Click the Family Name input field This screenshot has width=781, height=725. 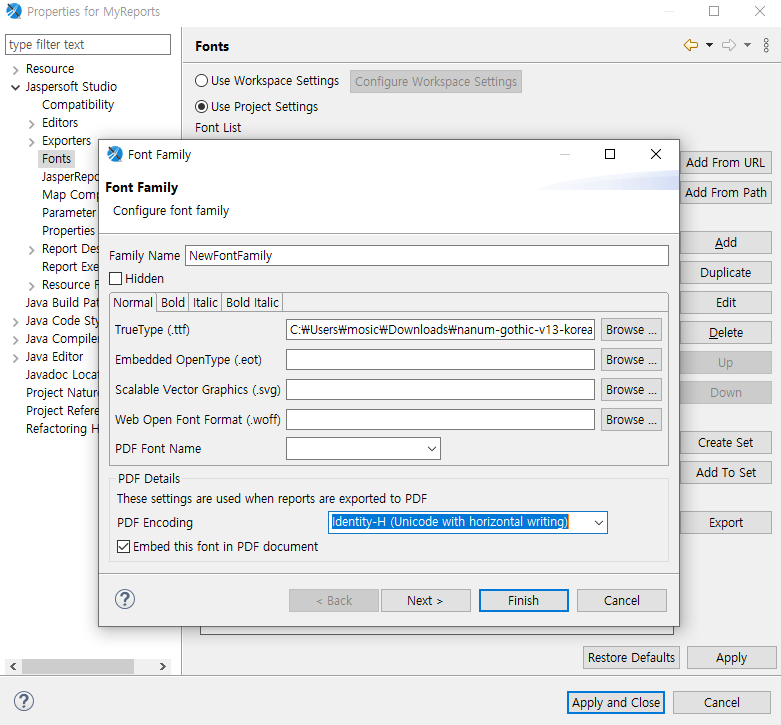[427, 255]
